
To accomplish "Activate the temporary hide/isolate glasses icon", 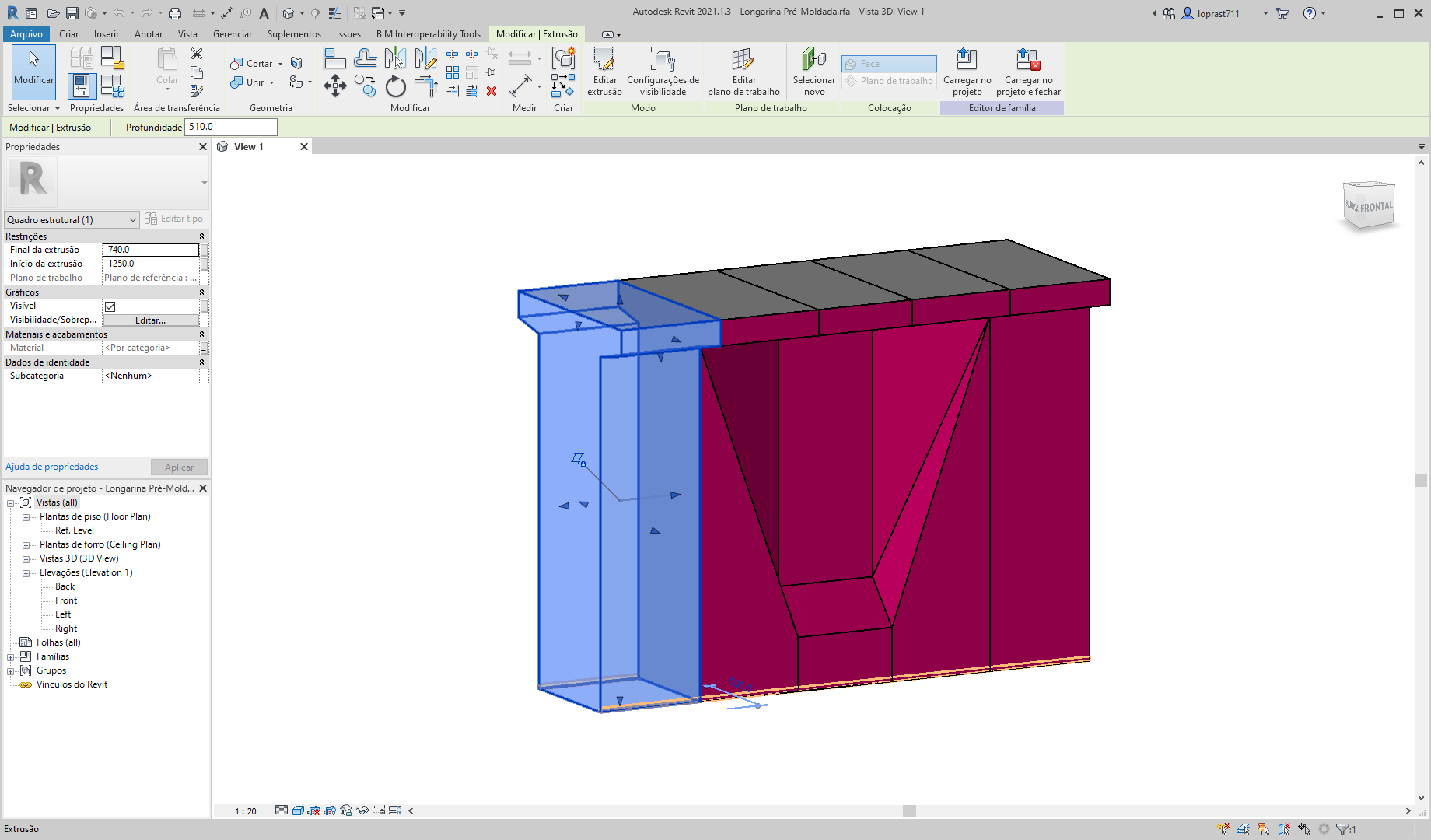I will click(362, 810).
